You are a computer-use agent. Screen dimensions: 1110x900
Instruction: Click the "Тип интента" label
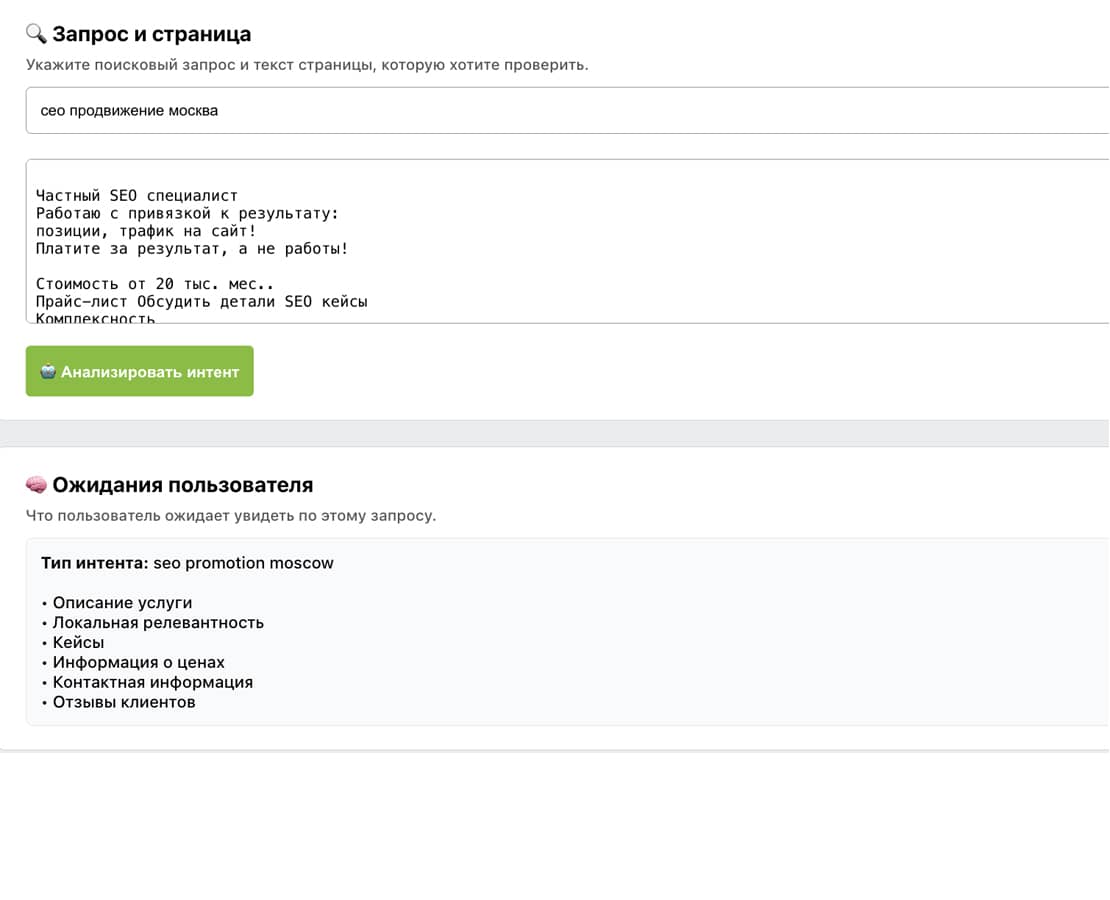[x=94, y=563]
